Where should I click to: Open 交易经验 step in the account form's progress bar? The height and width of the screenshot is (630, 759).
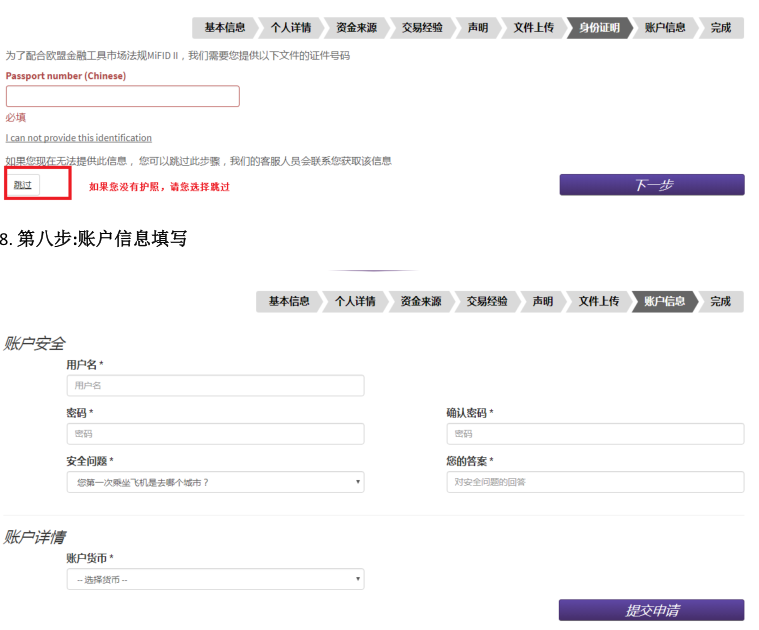[x=487, y=301]
